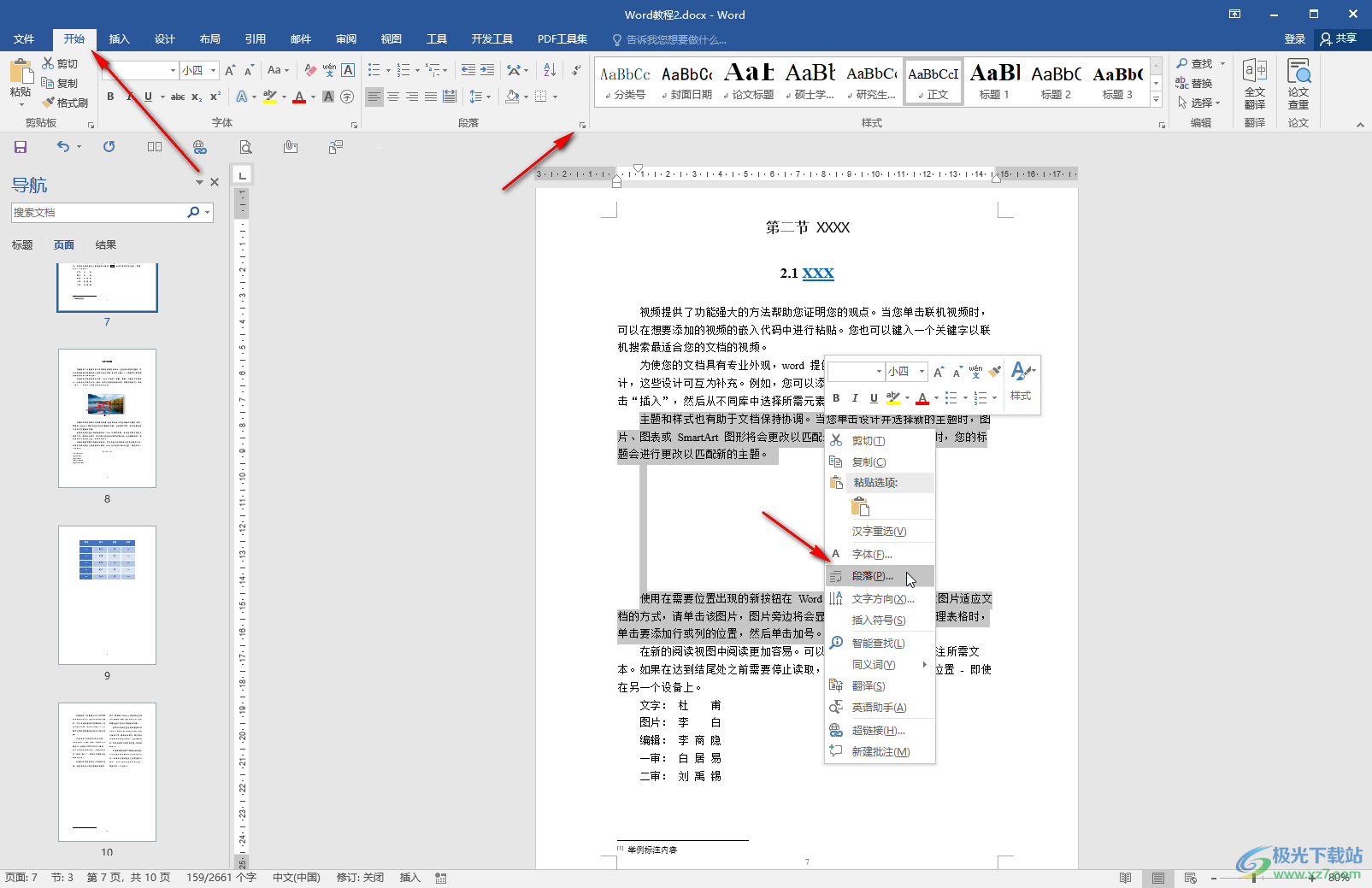Click Share (共享) button at top right
The width and height of the screenshot is (1372, 888).
[1339, 38]
